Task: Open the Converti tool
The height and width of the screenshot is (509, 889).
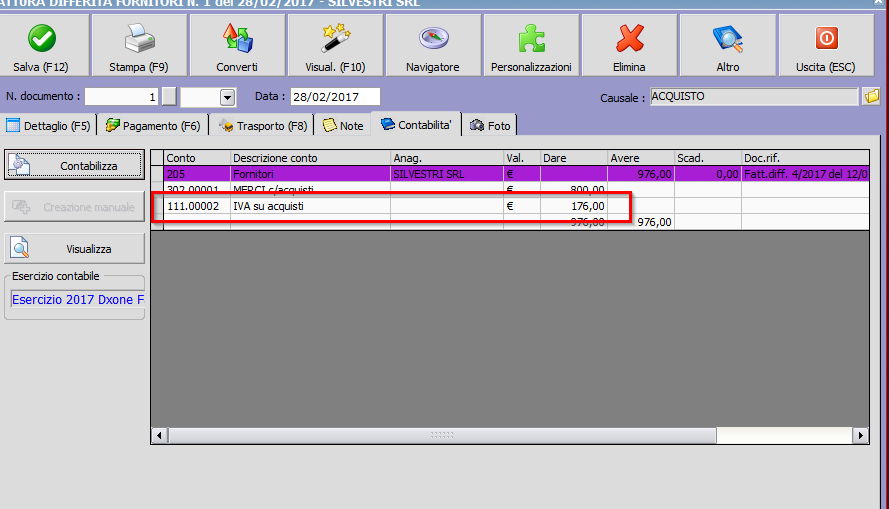Action: 237,45
